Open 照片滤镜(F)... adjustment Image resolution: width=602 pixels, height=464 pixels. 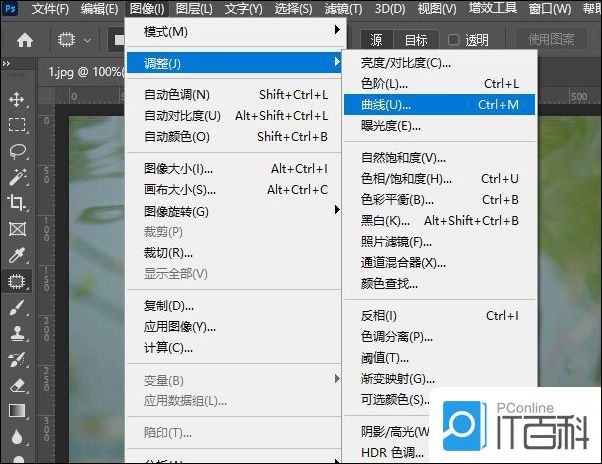(439, 242)
